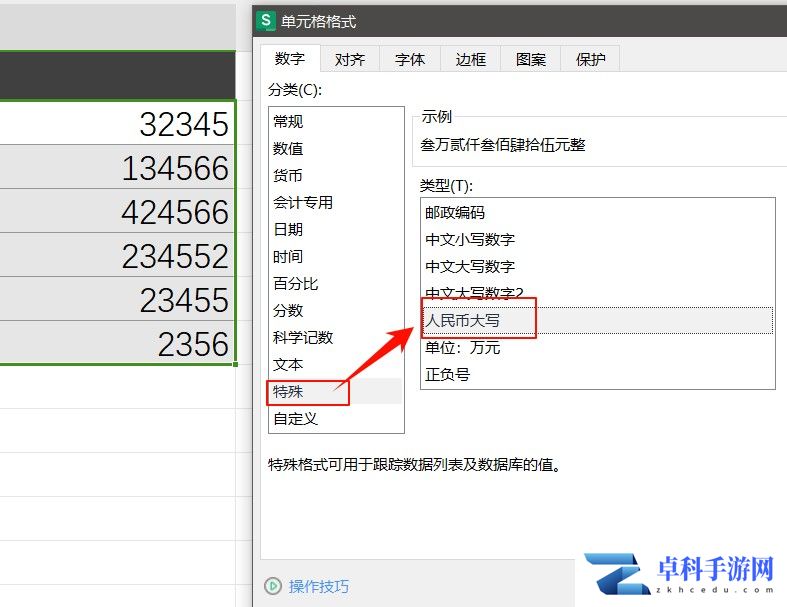787x607 pixels.
Task: Select the 时间 category
Action: point(336,257)
